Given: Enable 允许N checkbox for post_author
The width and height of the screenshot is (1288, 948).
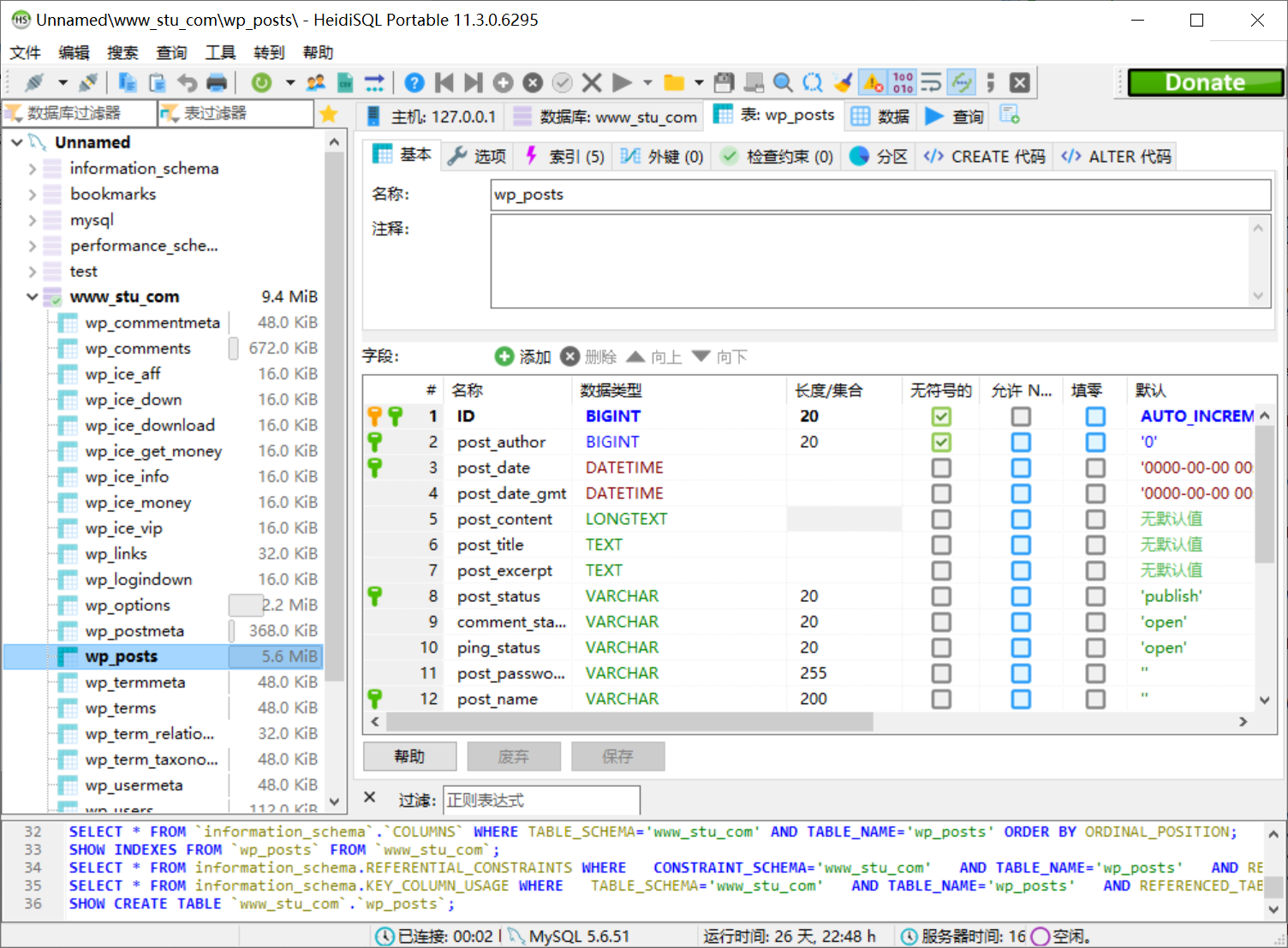Looking at the screenshot, I should click(x=1021, y=442).
